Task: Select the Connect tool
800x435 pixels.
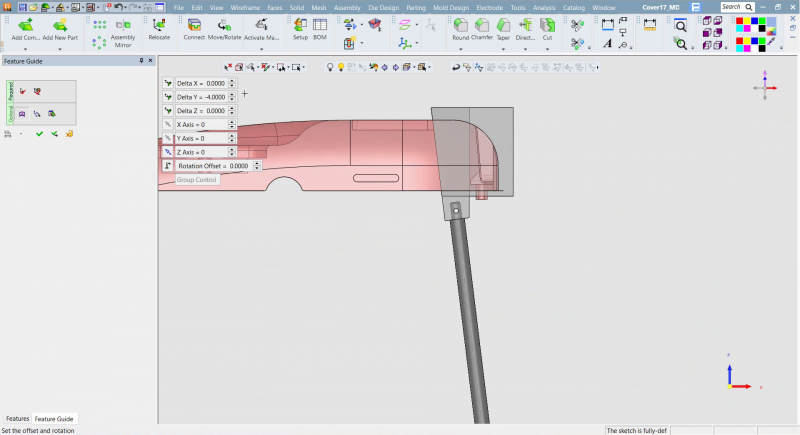Action: point(194,24)
